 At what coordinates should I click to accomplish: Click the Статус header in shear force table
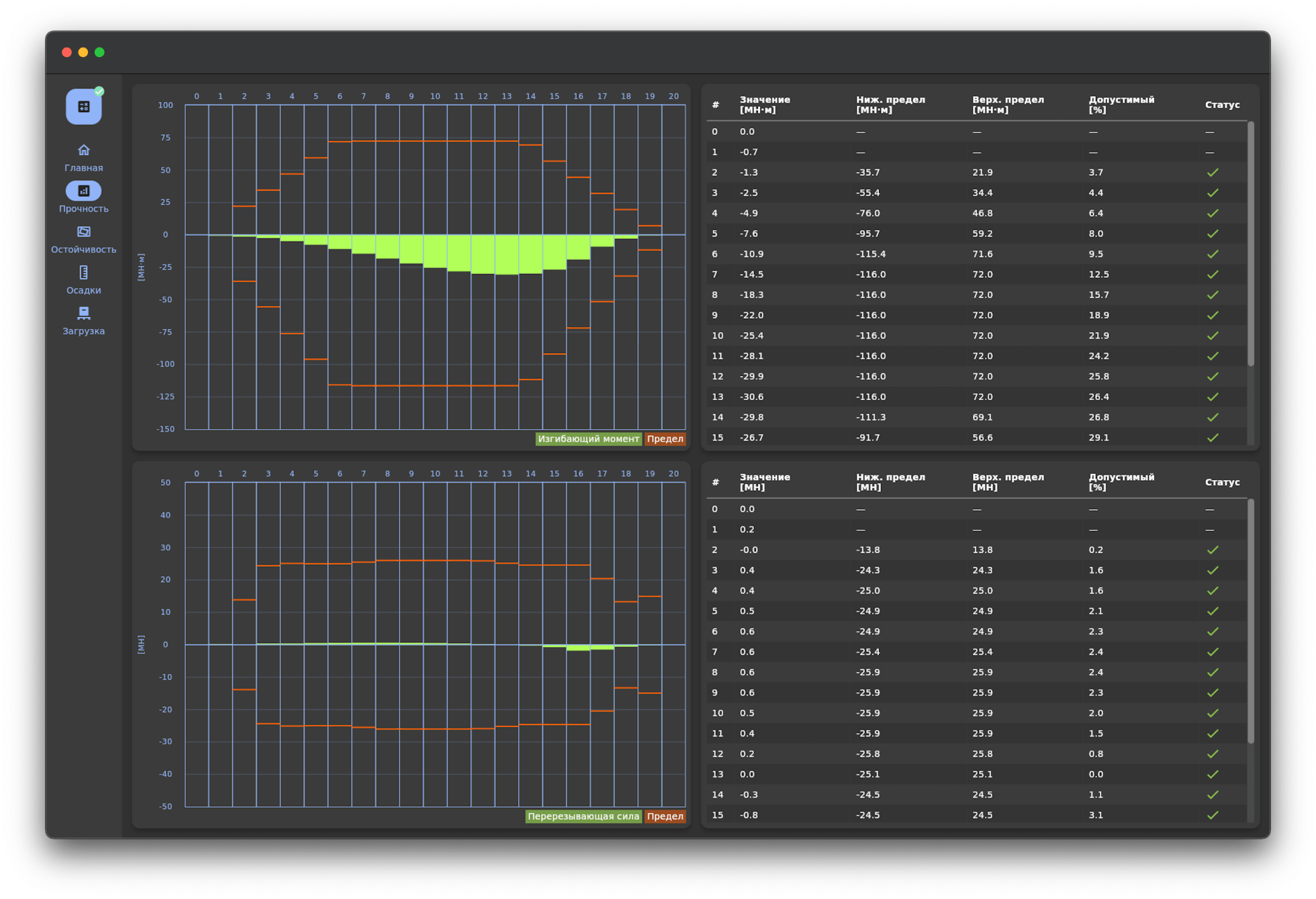(x=1222, y=482)
